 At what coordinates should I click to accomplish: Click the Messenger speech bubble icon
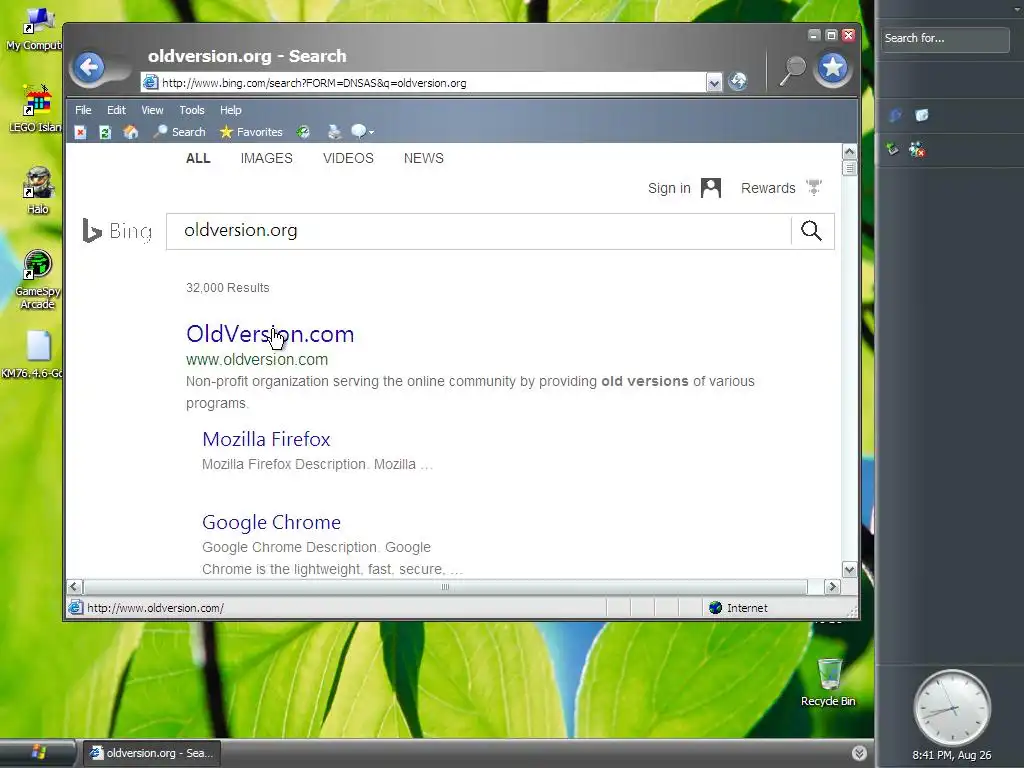click(358, 132)
